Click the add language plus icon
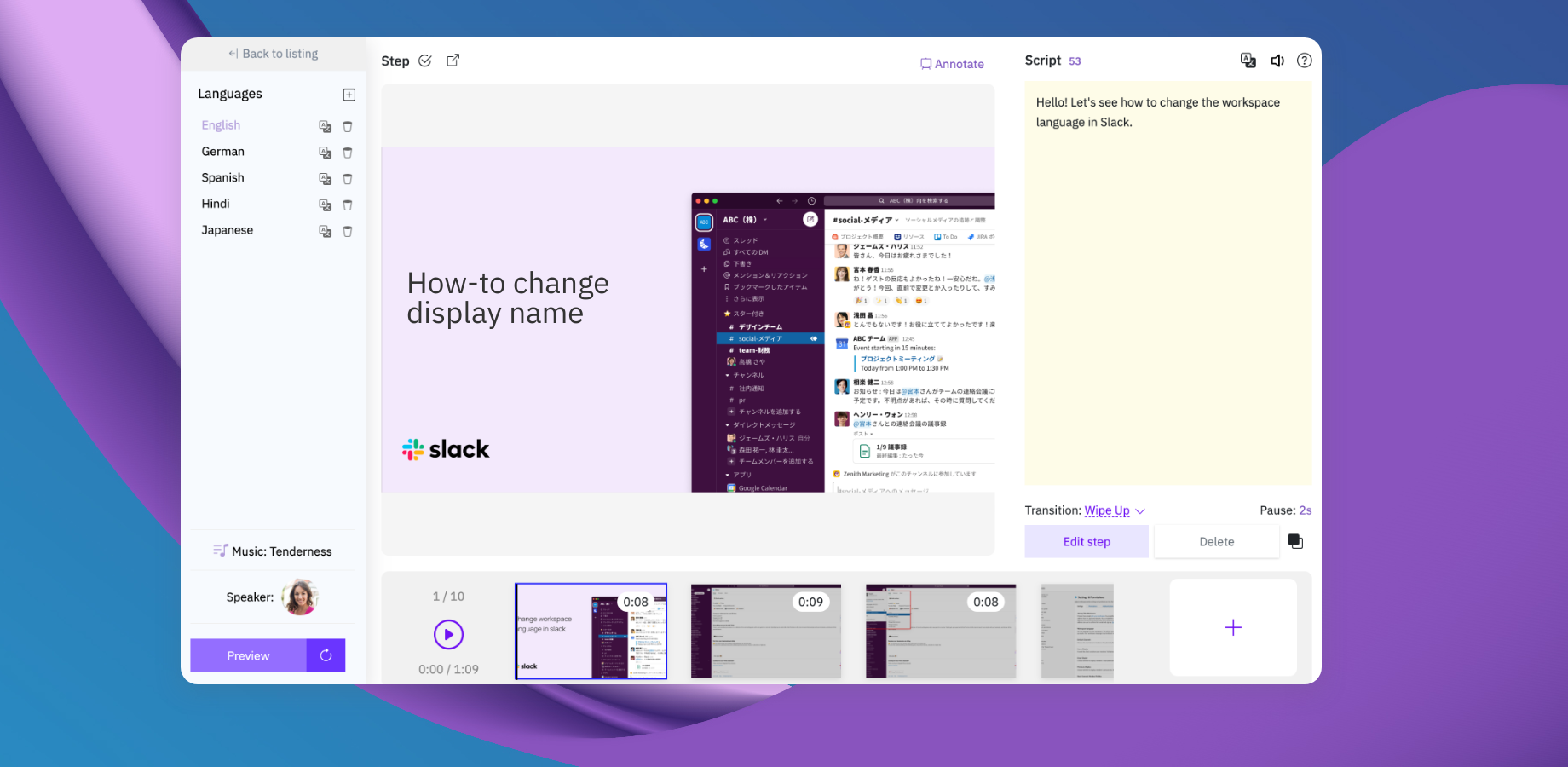Screen dimensions: 1568x767 pos(349,95)
